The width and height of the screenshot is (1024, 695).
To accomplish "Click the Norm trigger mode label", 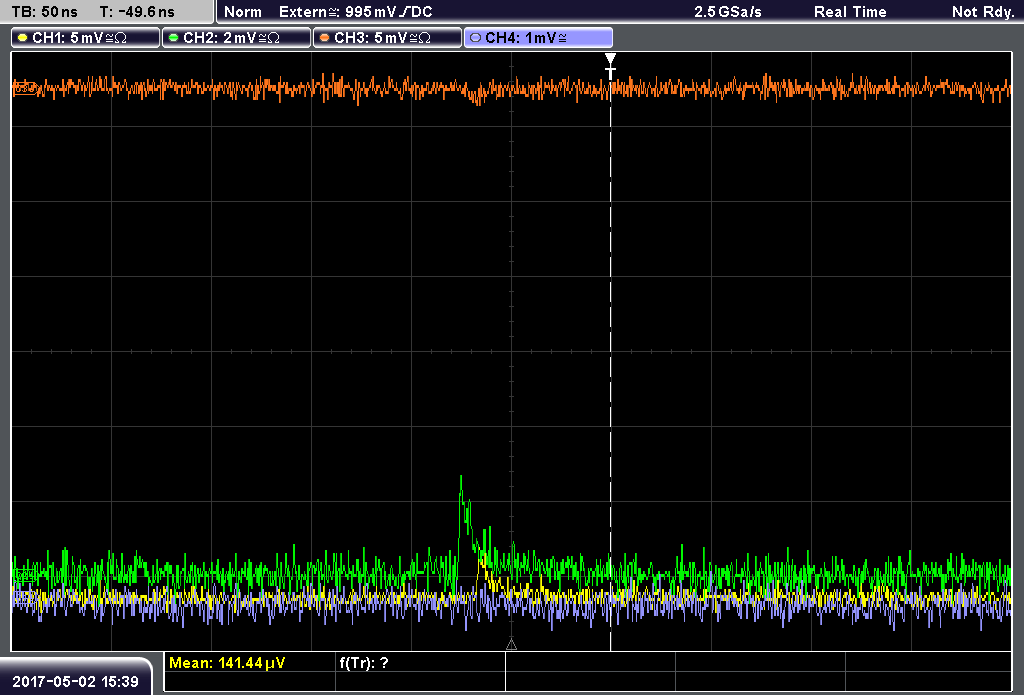I will tap(243, 12).
